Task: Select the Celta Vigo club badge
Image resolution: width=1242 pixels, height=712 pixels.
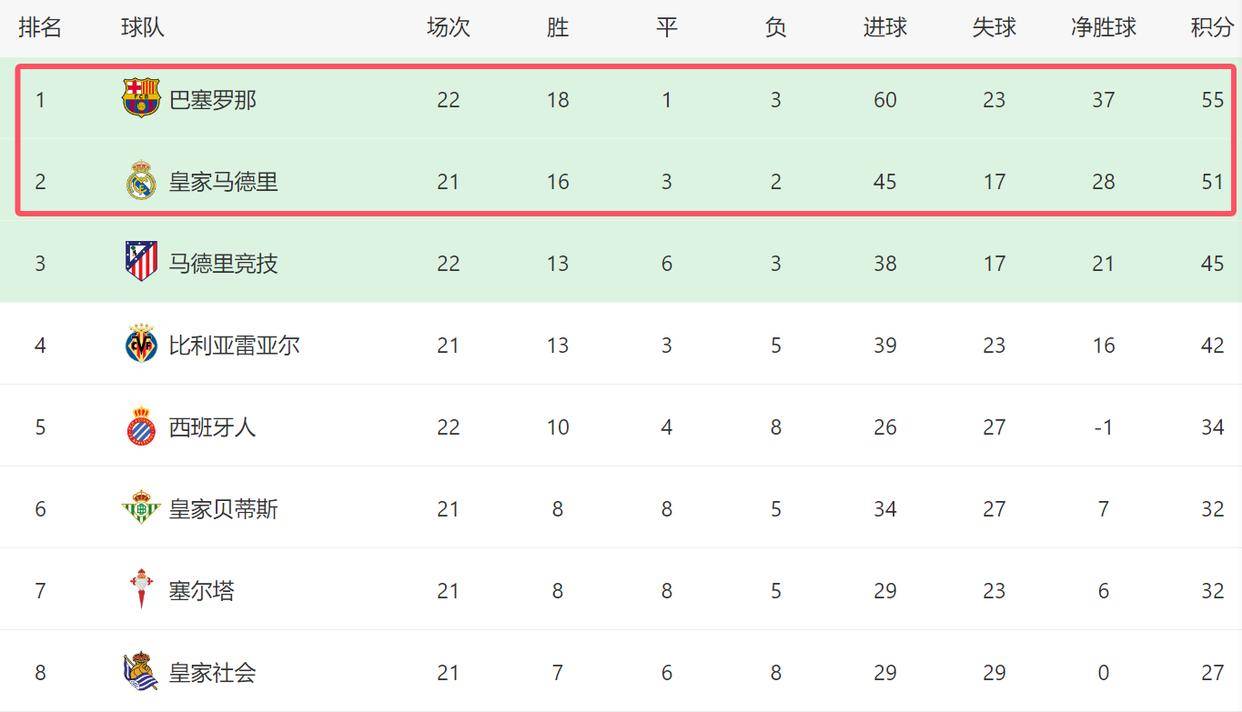Action: tap(141, 589)
